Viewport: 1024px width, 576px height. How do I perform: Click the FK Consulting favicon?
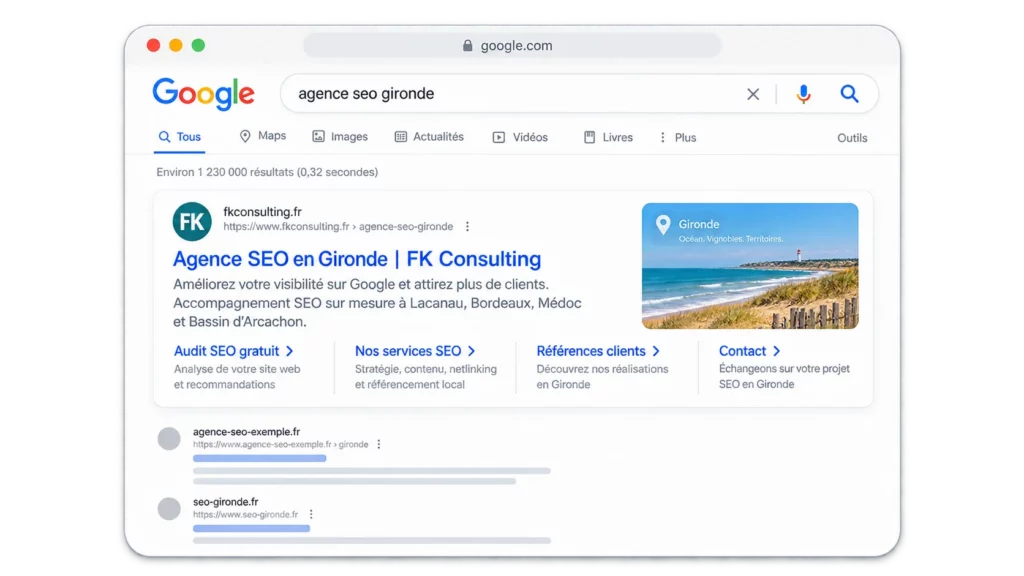(192, 221)
